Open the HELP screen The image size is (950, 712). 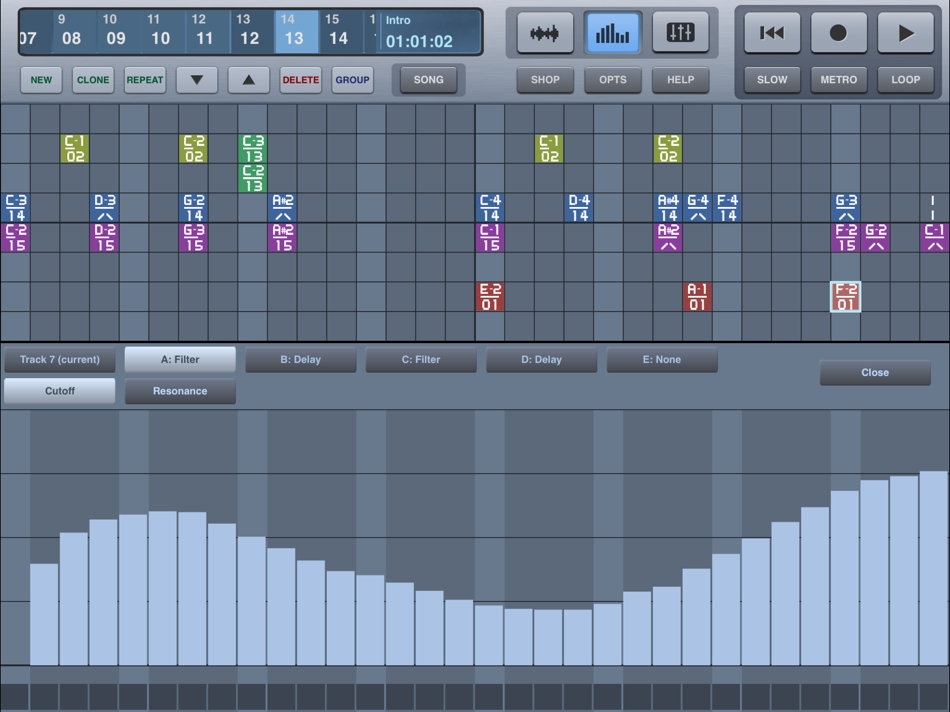pyautogui.click(x=680, y=80)
